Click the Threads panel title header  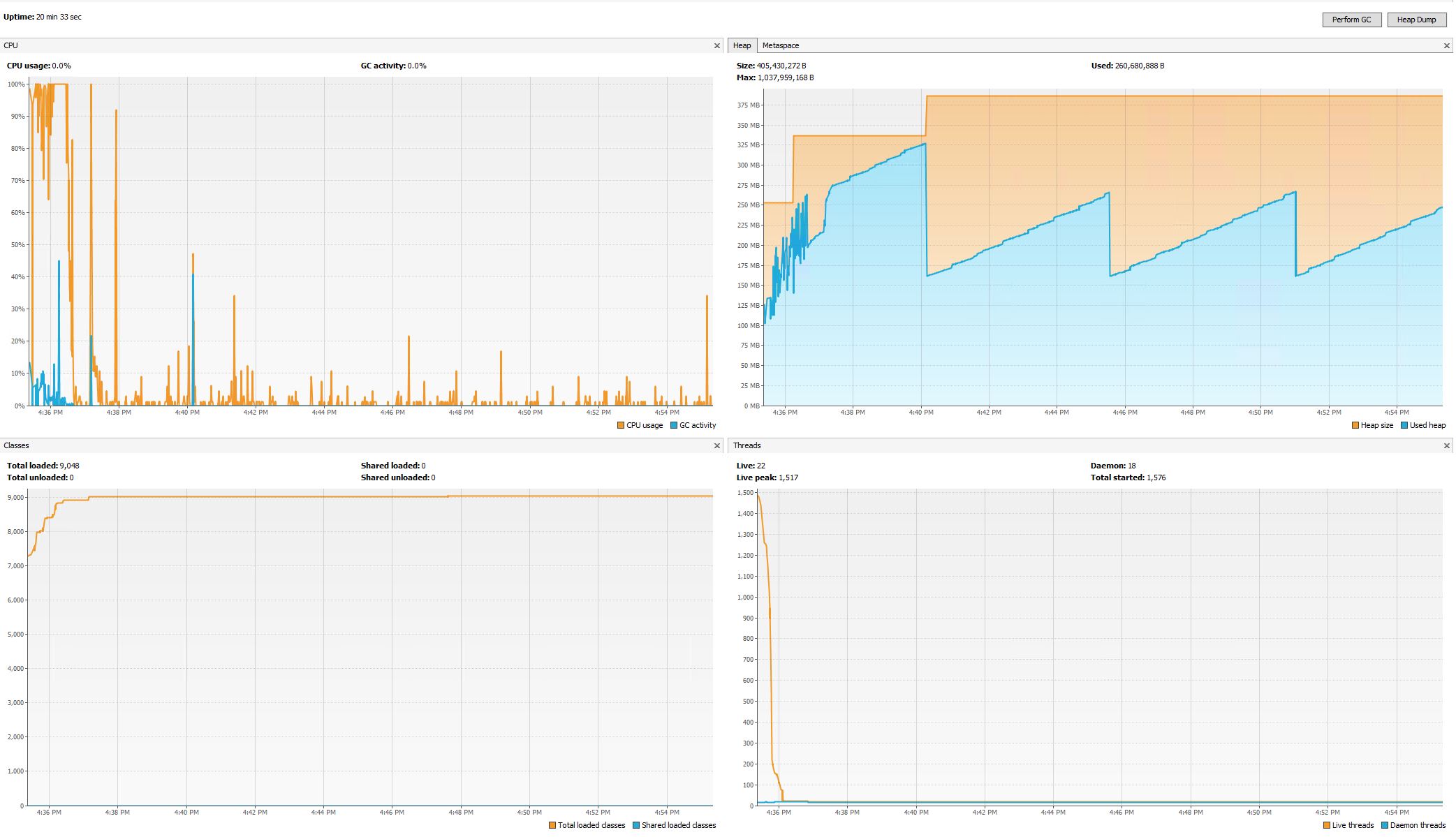[747, 445]
